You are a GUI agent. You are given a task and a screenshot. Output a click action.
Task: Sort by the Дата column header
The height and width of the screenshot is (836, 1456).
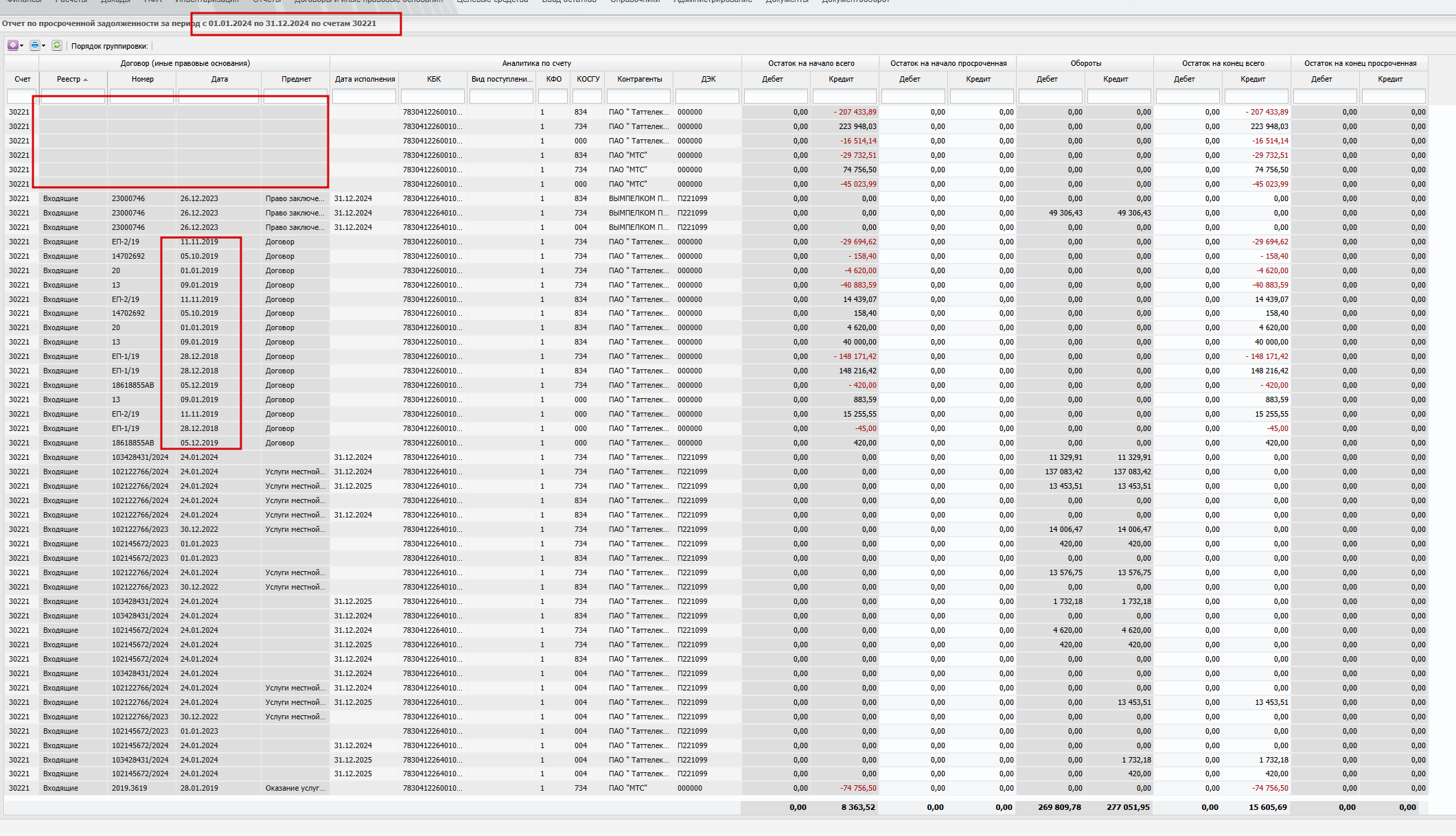[220, 79]
